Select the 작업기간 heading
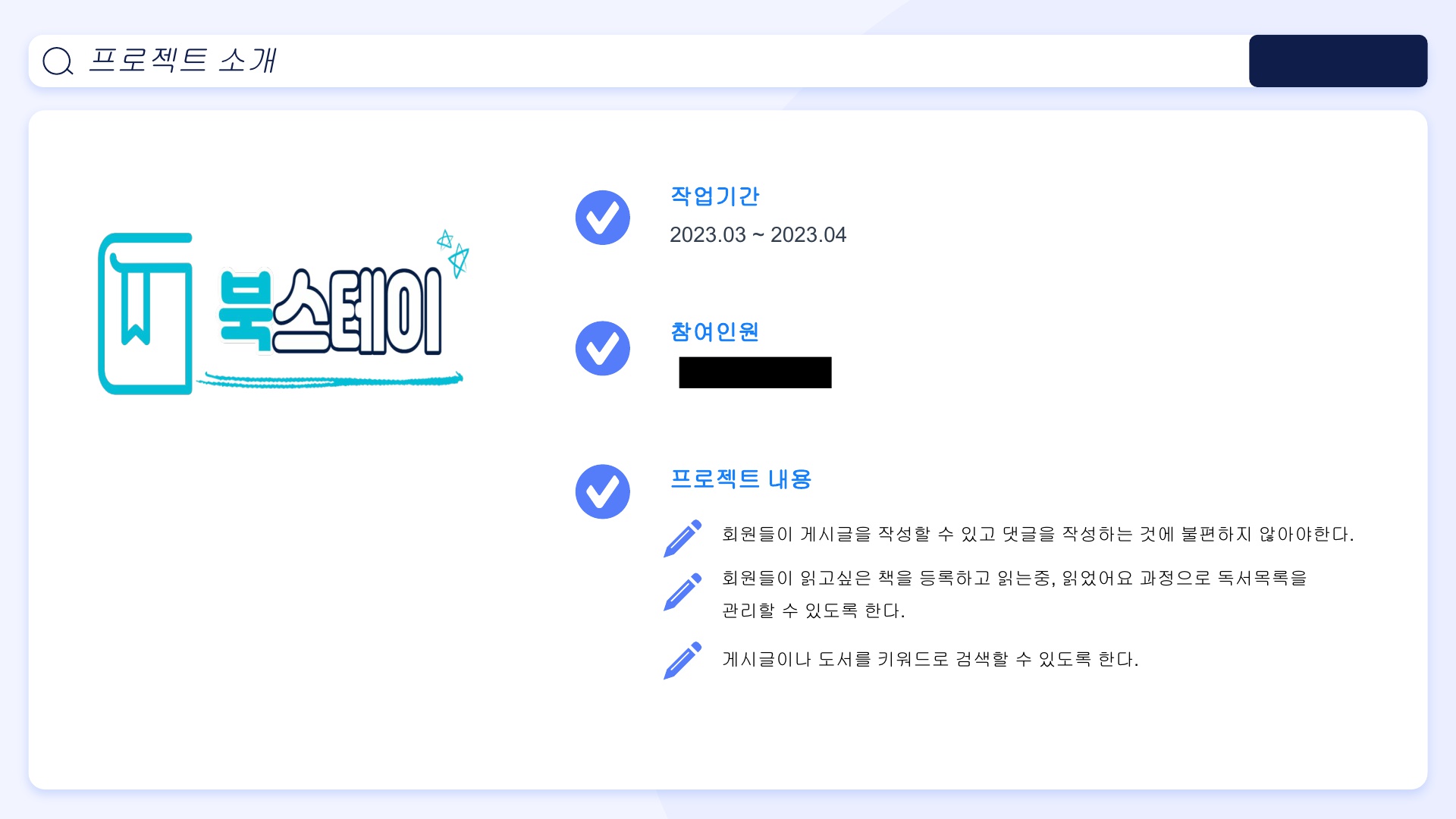Image resolution: width=1456 pixels, height=819 pixels. tap(714, 196)
